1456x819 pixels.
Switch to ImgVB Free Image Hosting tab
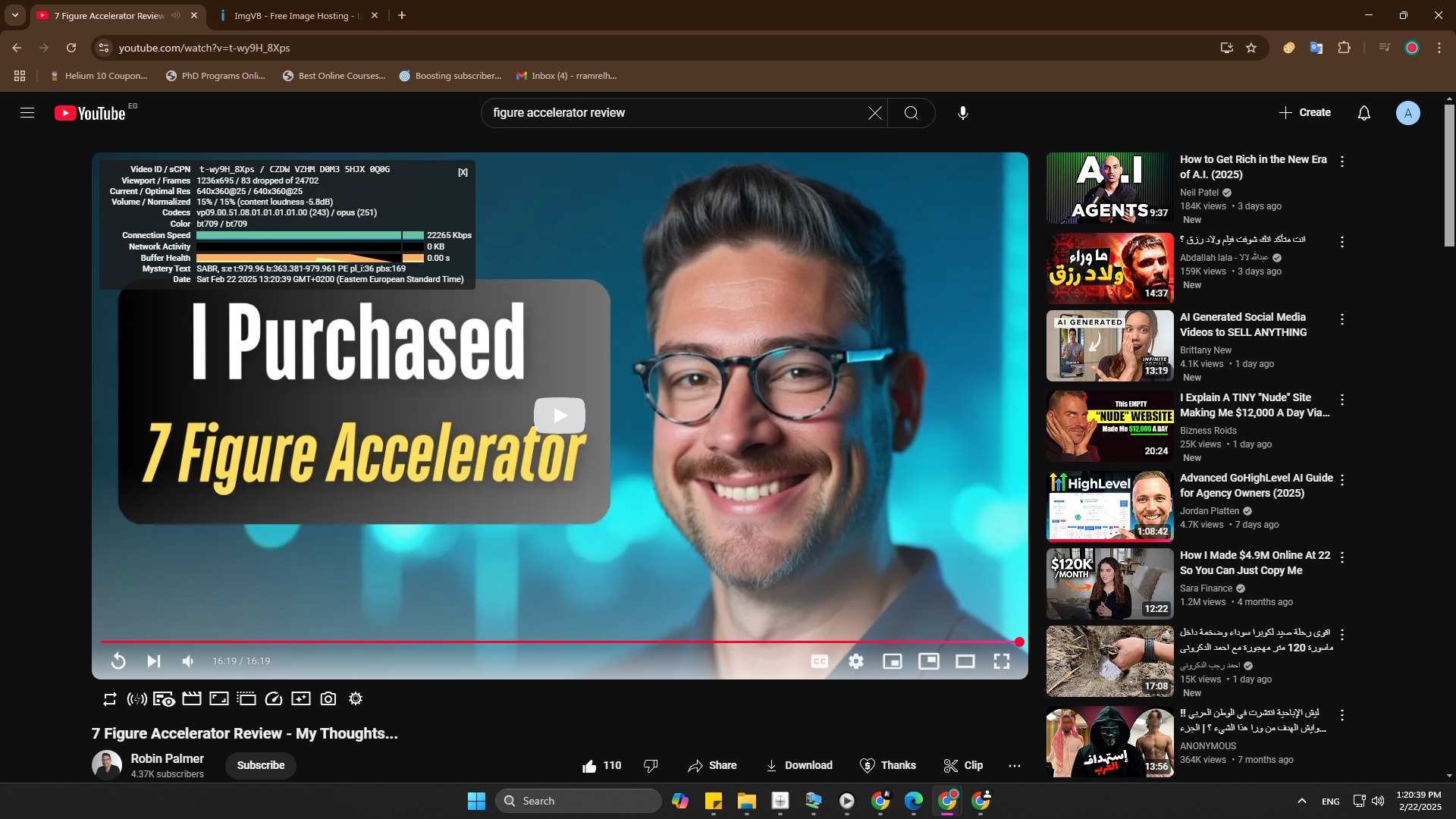coord(297,15)
